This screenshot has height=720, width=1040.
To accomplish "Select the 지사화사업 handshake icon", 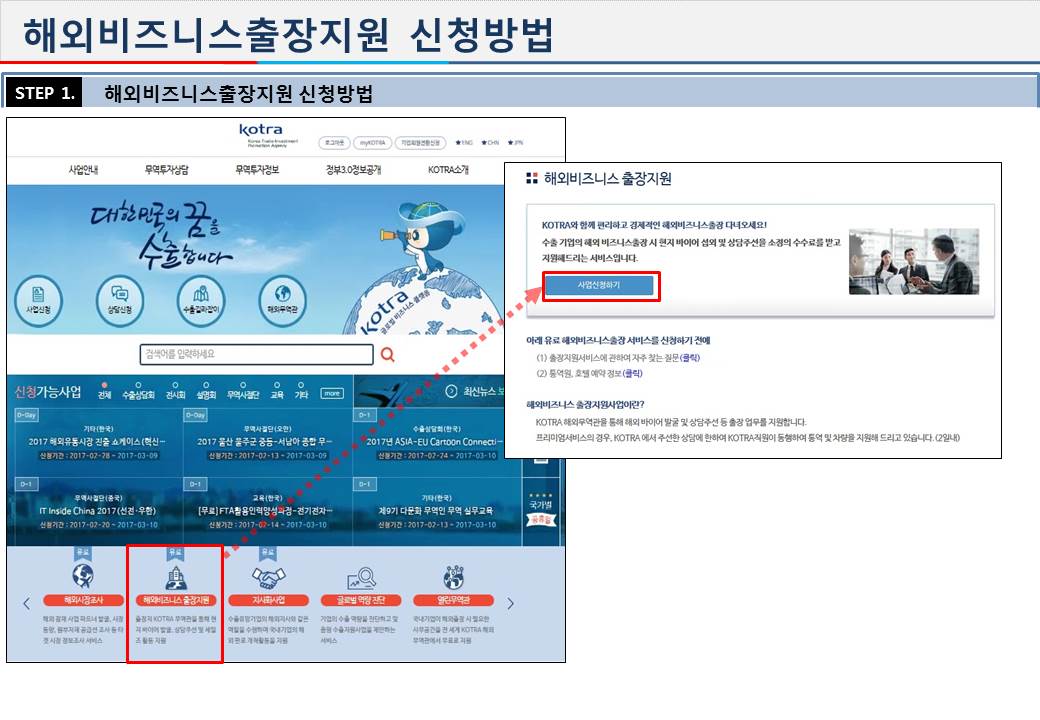I will tap(269, 578).
